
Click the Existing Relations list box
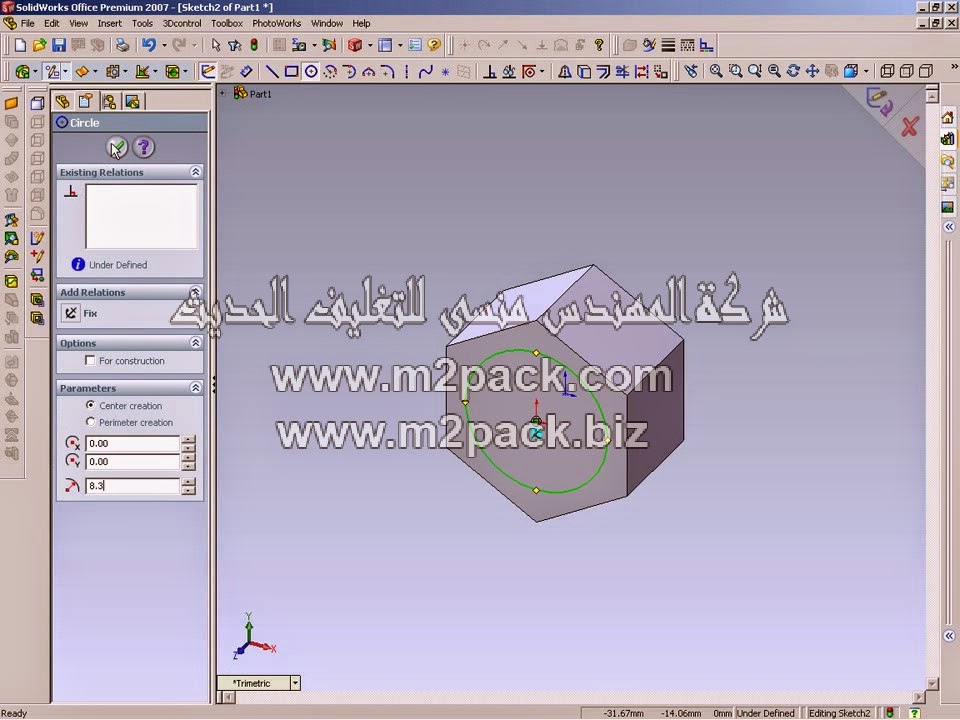pos(141,216)
